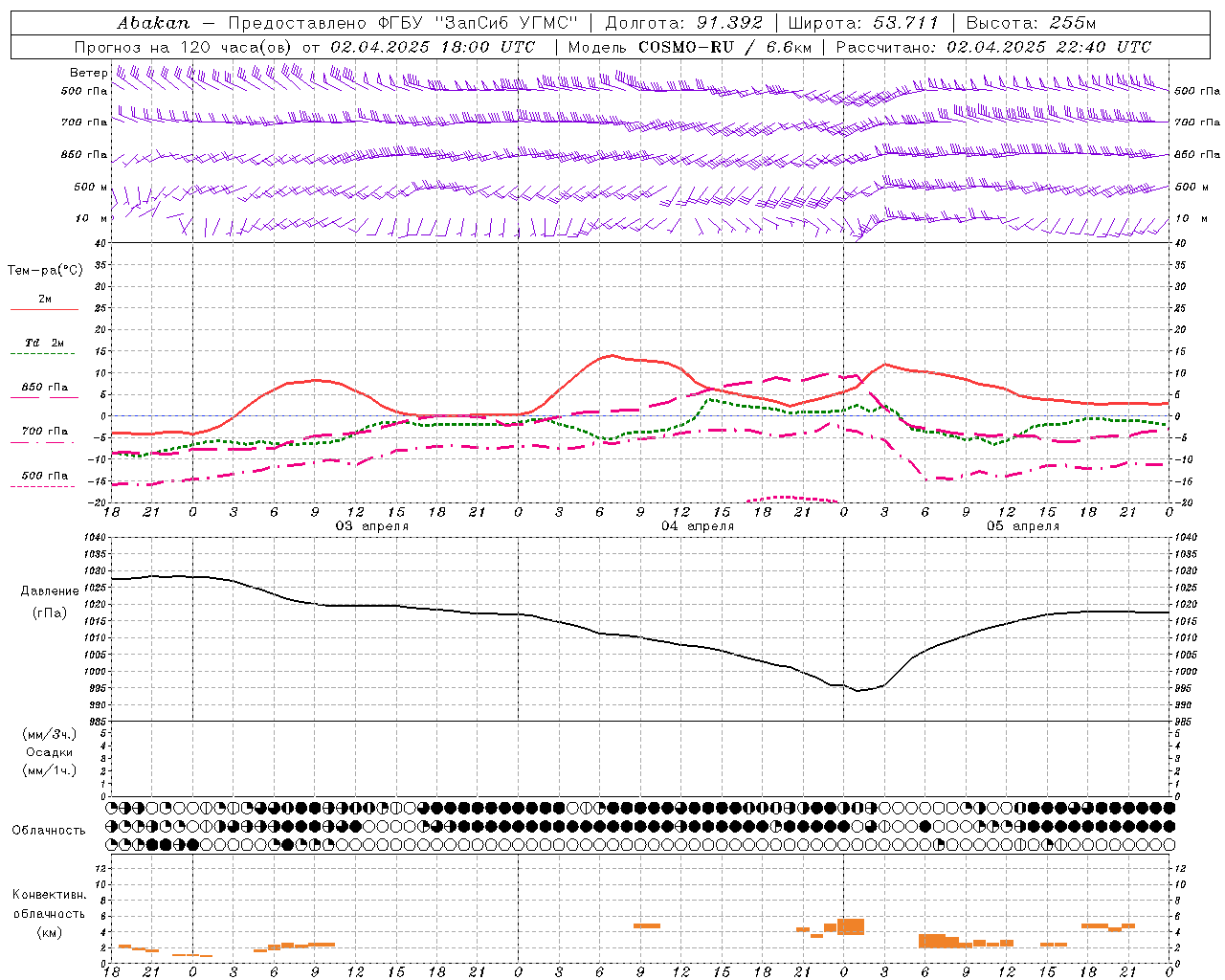Click the "04 апреля" date label
Viewport: 1225px width, 980px height.
pyautogui.click(x=698, y=526)
